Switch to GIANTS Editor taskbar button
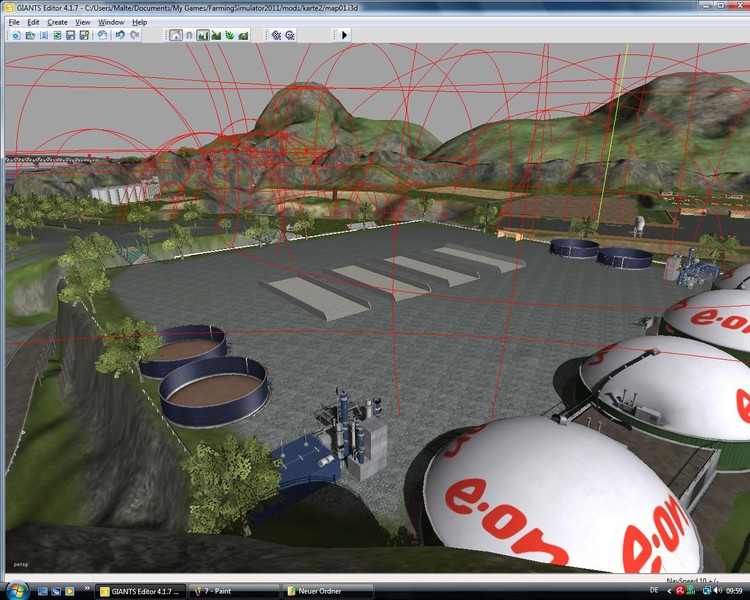Image resolution: width=750 pixels, height=600 pixels. point(140,591)
